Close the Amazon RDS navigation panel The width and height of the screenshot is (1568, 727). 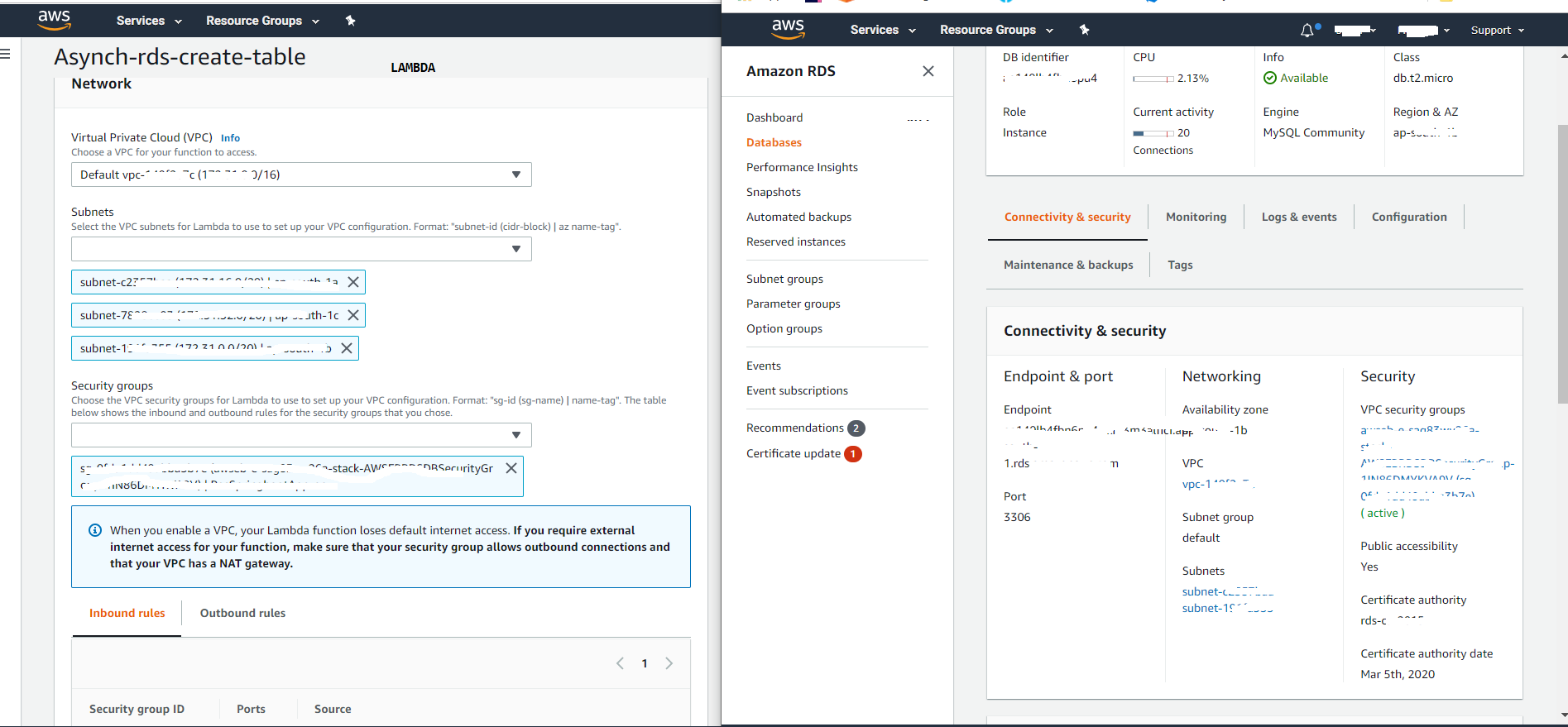[928, 71]
